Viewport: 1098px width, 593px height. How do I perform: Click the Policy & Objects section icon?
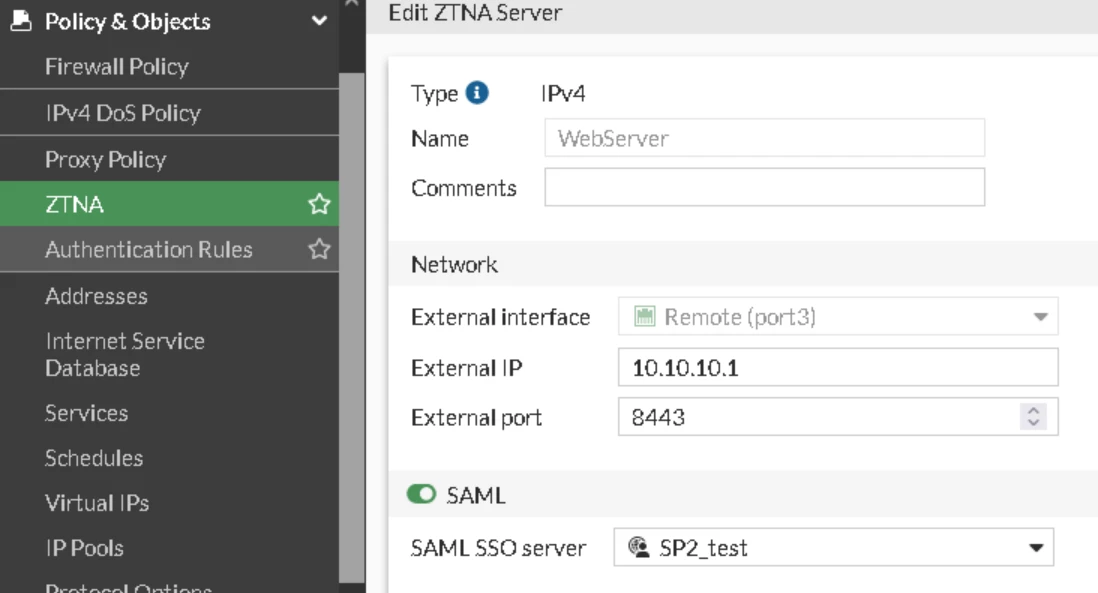pyautogui.click(x=21, y=21)
